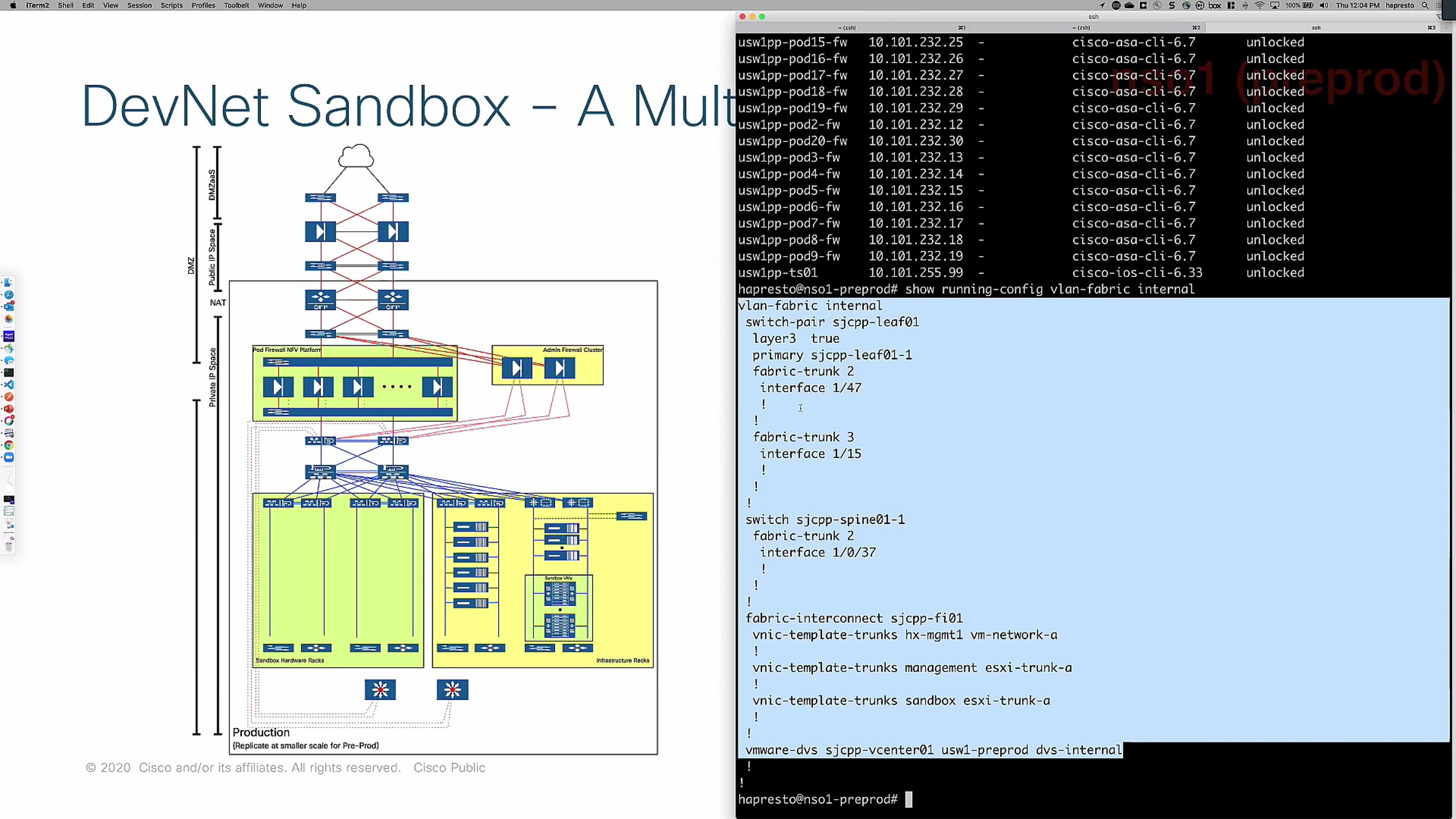
Task: Open Postman from the Dock
Action: (x=8, y=397)
